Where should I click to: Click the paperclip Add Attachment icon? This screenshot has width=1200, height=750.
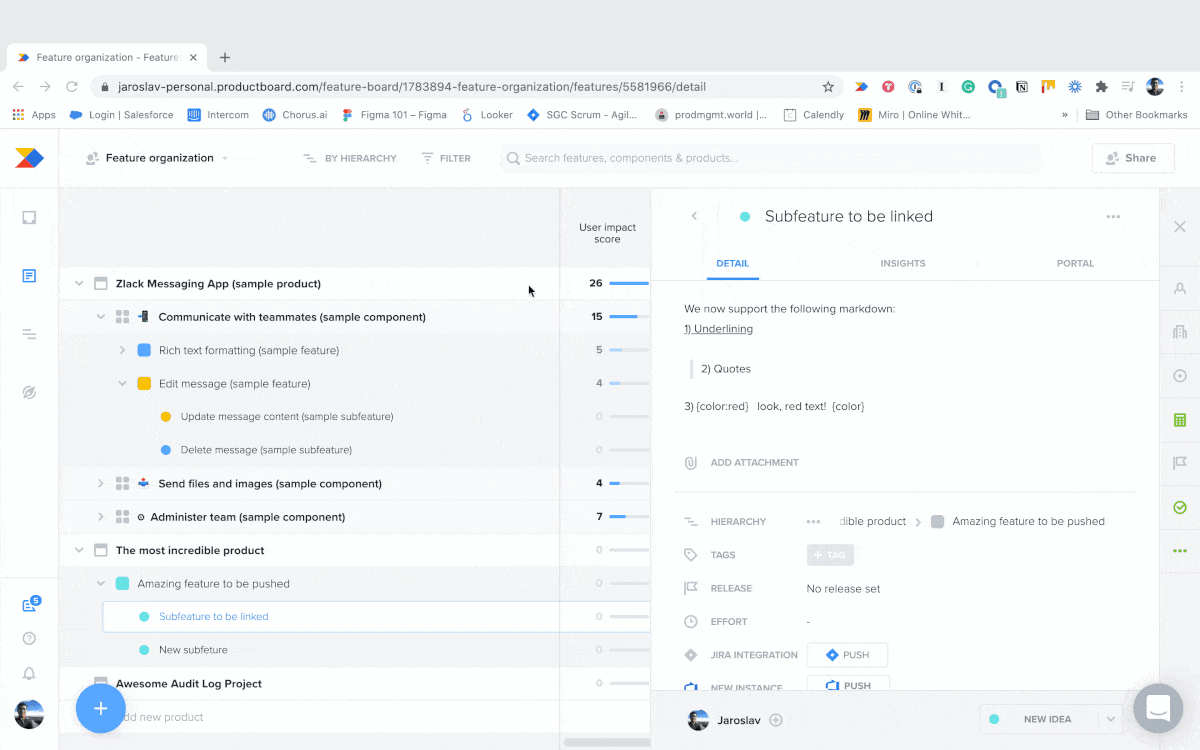pos(690,463)
